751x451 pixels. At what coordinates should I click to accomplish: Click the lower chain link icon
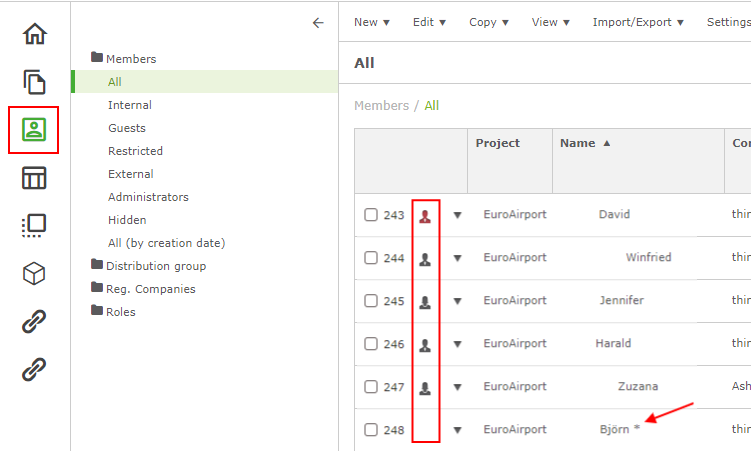34,369
